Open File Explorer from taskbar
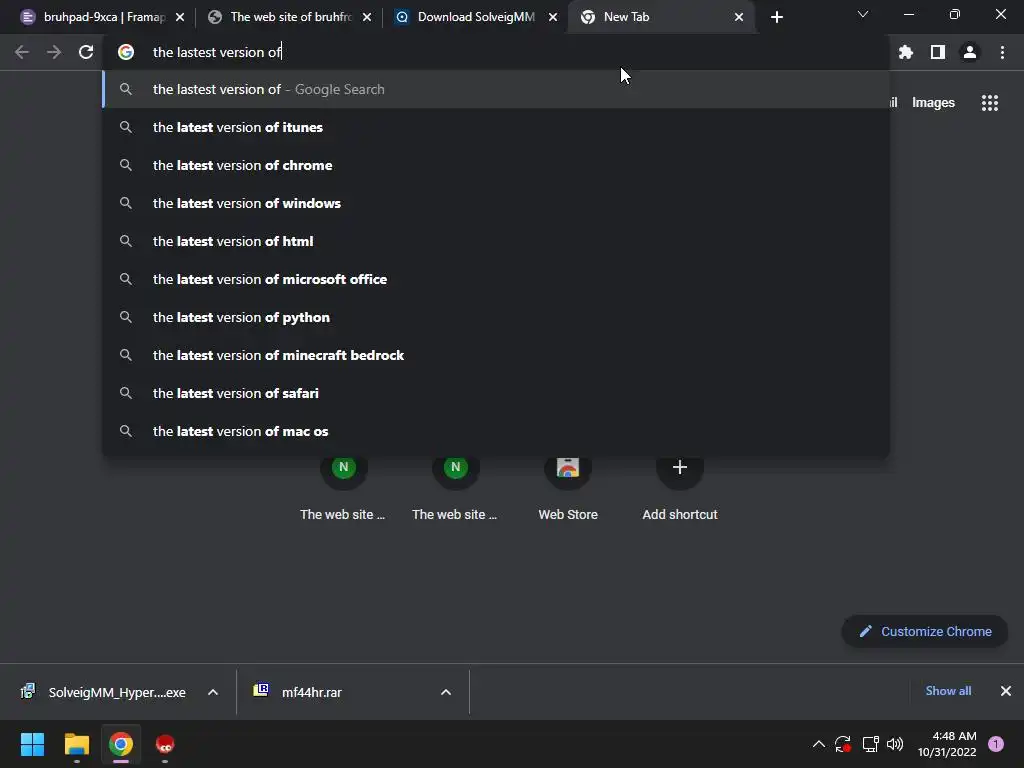The height and width of the screenshot is (768, 1024). point(76,744)
